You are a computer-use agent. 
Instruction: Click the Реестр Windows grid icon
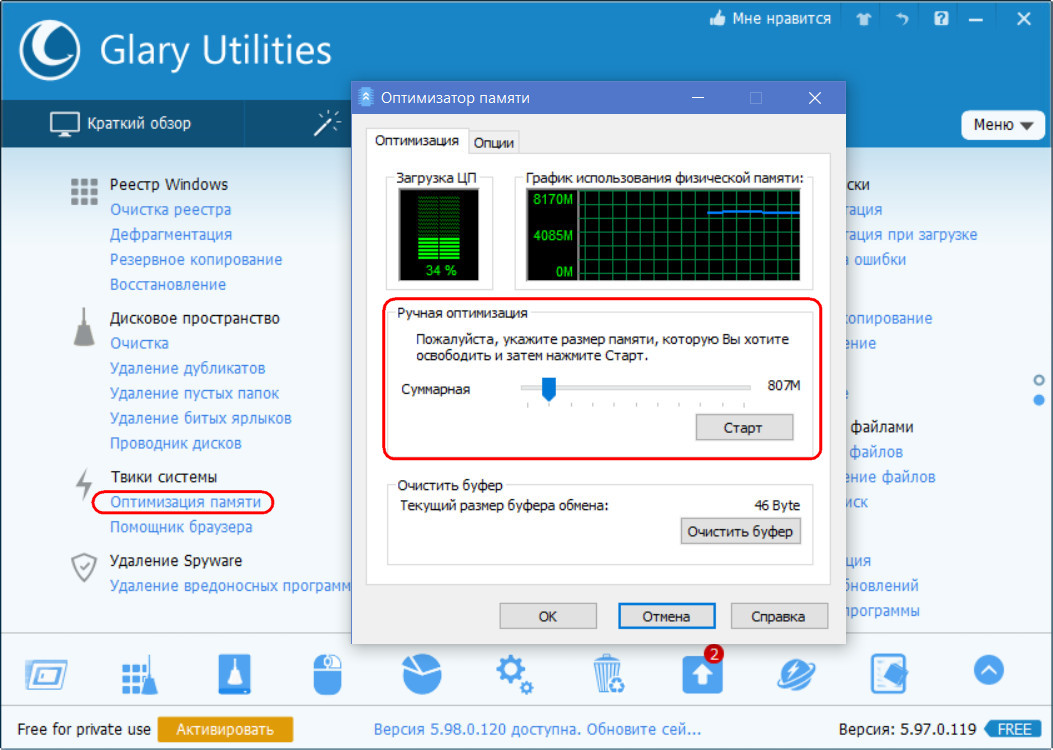point(84,192)
